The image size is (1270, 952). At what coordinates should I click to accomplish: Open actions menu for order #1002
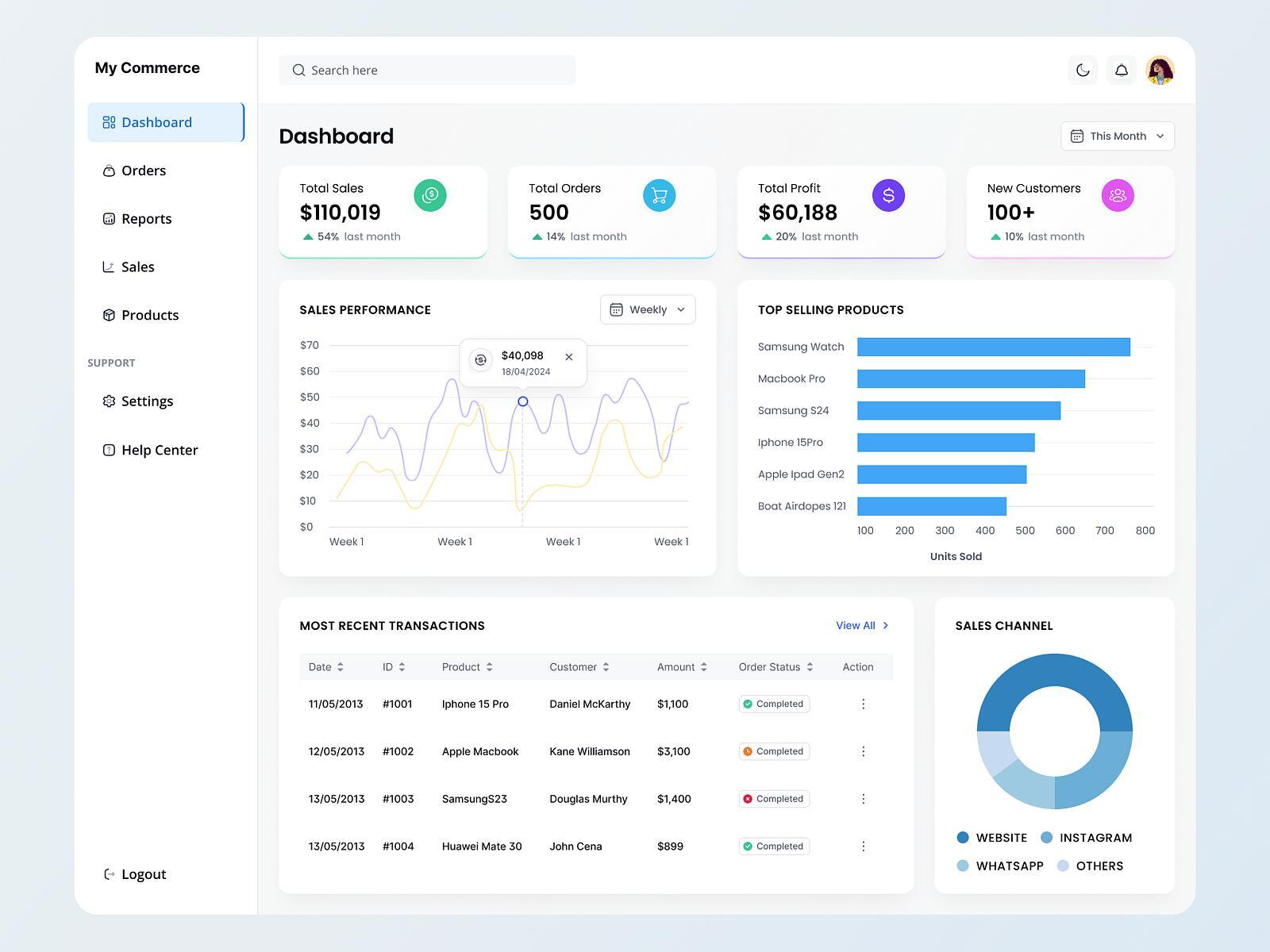(x=863, y=751)
